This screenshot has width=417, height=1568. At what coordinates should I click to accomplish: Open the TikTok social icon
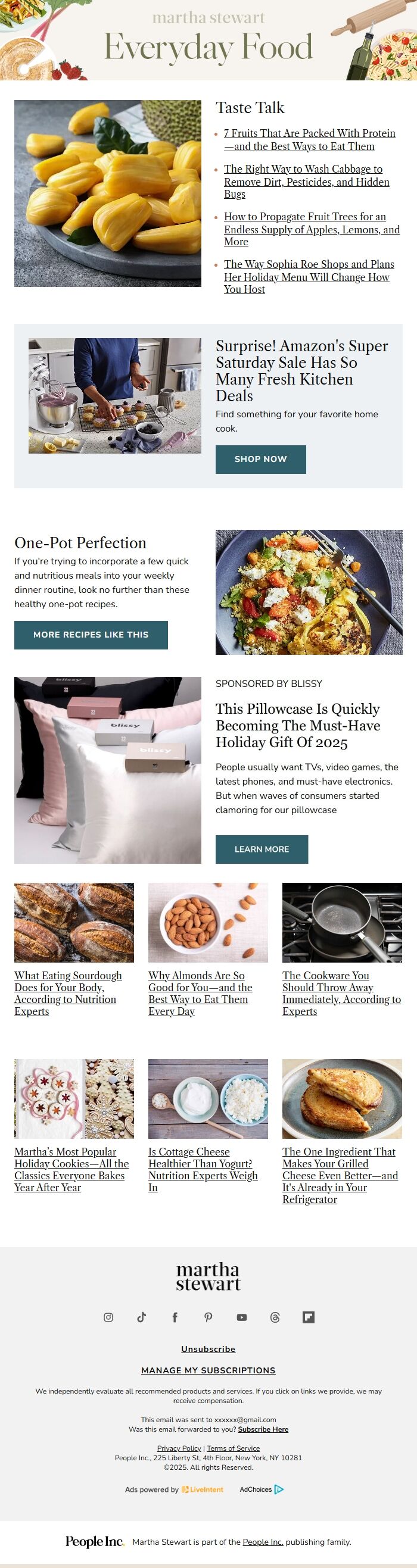point(142,1317)
